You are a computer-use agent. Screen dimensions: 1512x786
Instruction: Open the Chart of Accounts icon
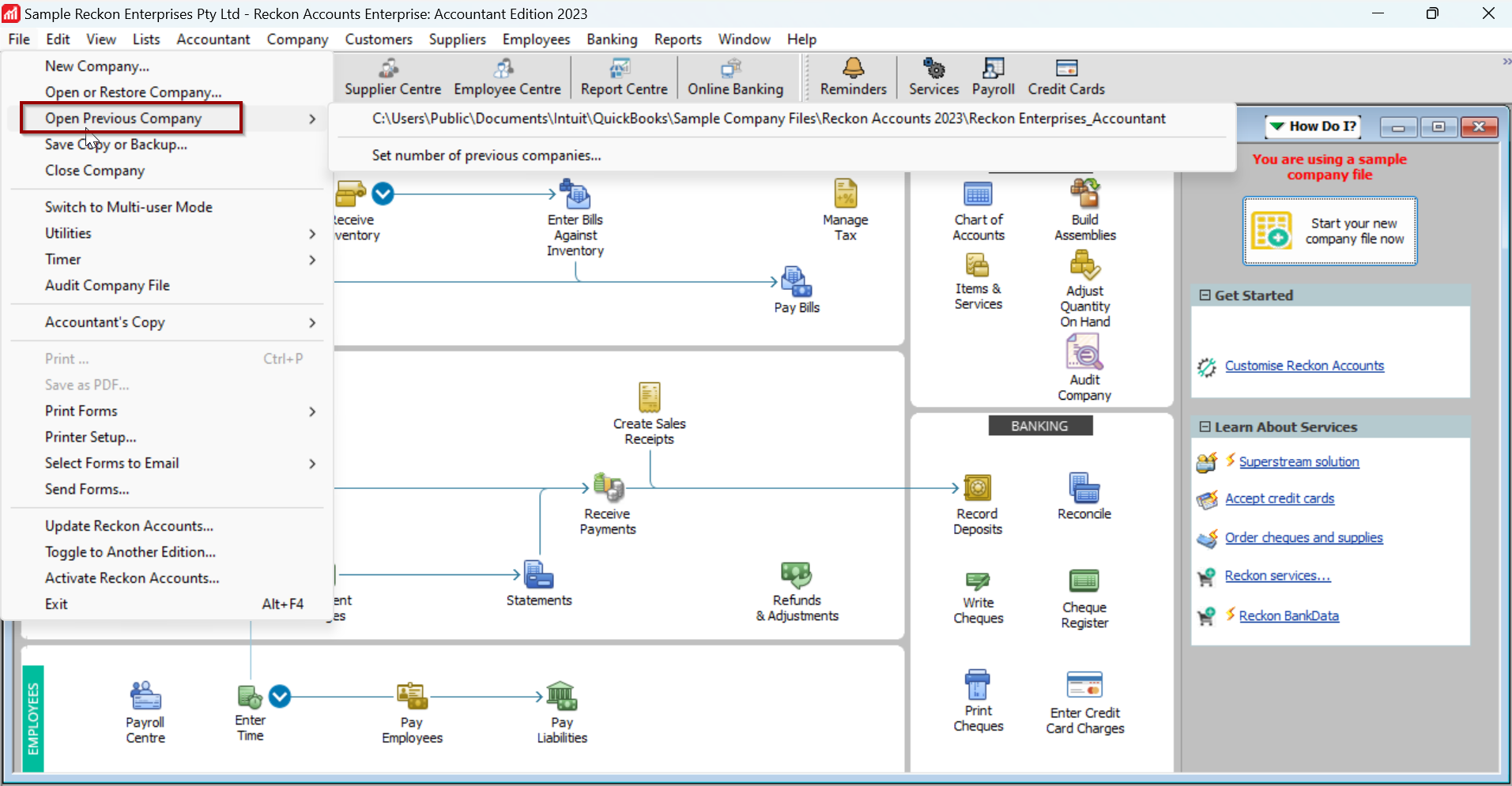[x=978, y=194]
